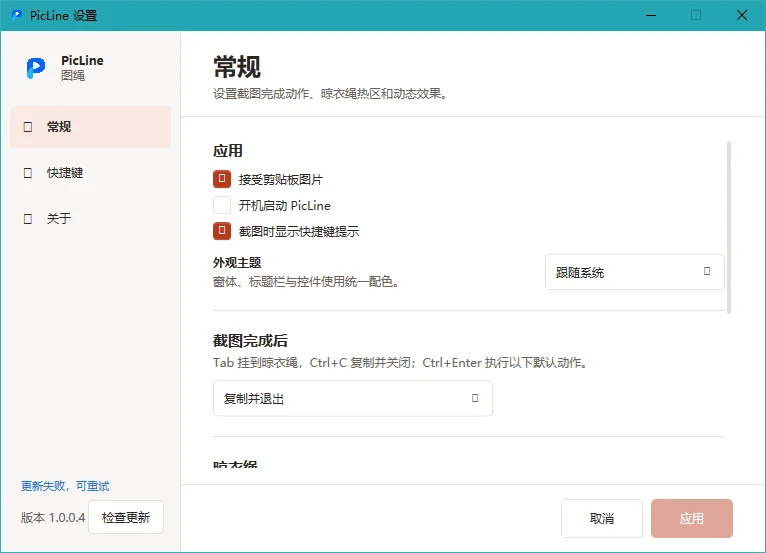Click the icon beside 常规 in the sidebar

28,127
